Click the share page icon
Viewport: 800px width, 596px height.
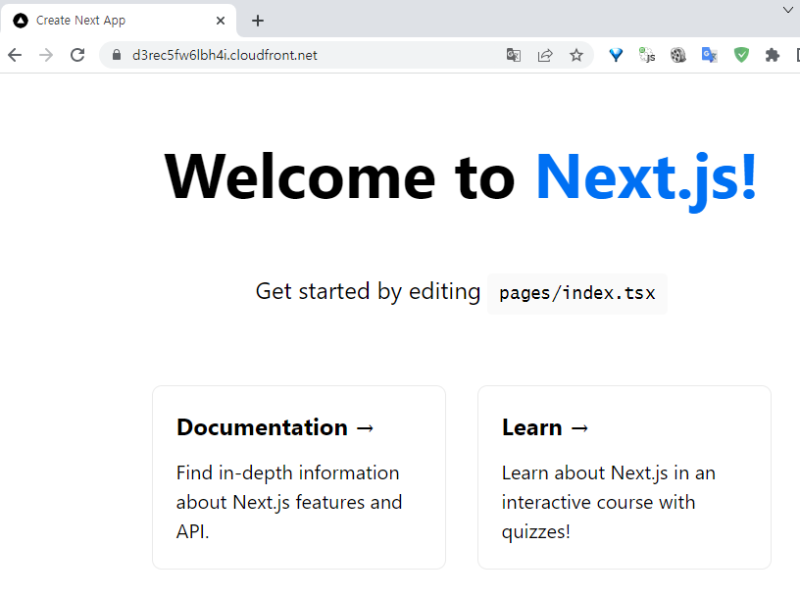tap(545, 55)
